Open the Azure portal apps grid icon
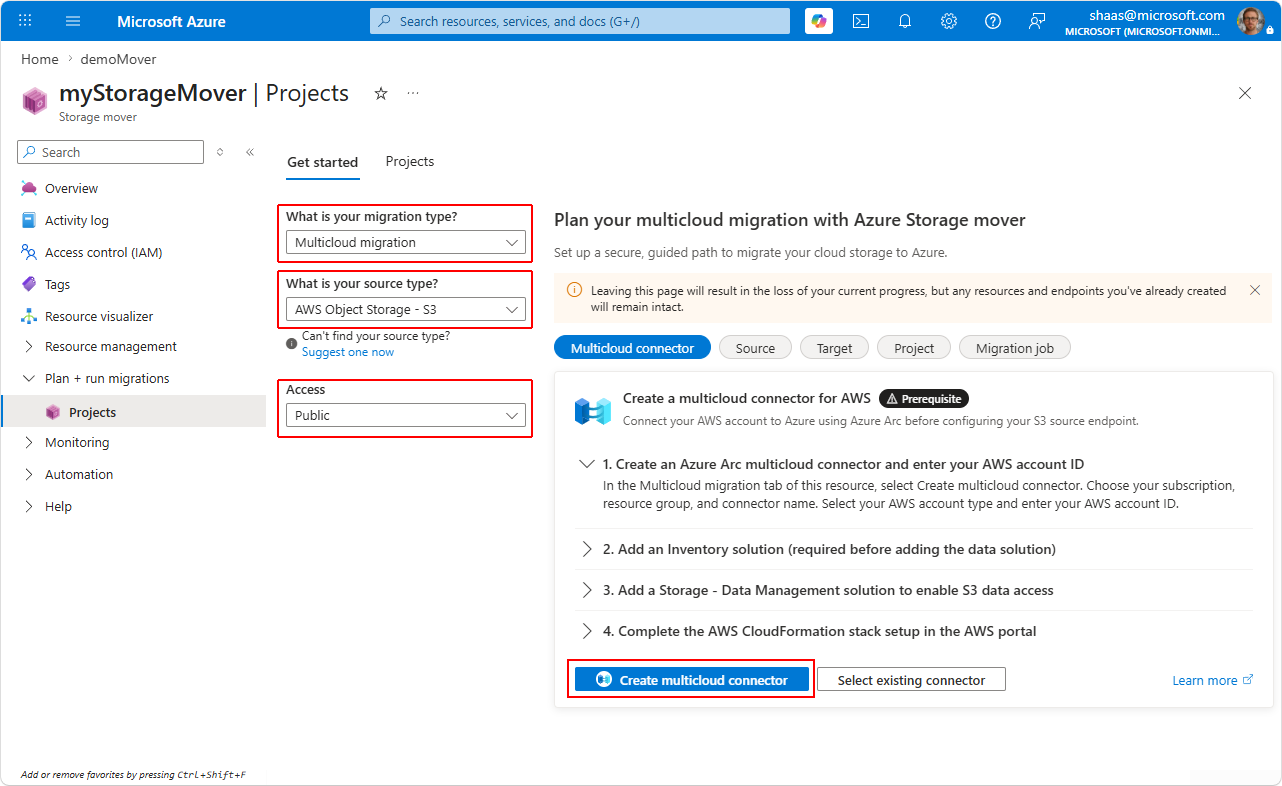This screenshot has width=1282, height=786. 26,21
